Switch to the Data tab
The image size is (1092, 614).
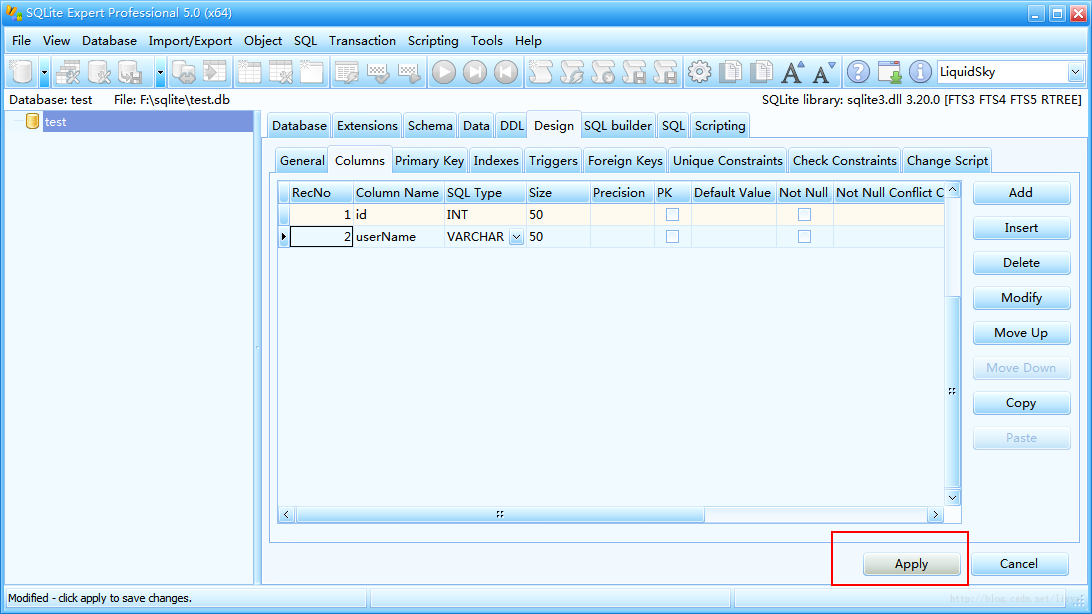coord(476,126)
